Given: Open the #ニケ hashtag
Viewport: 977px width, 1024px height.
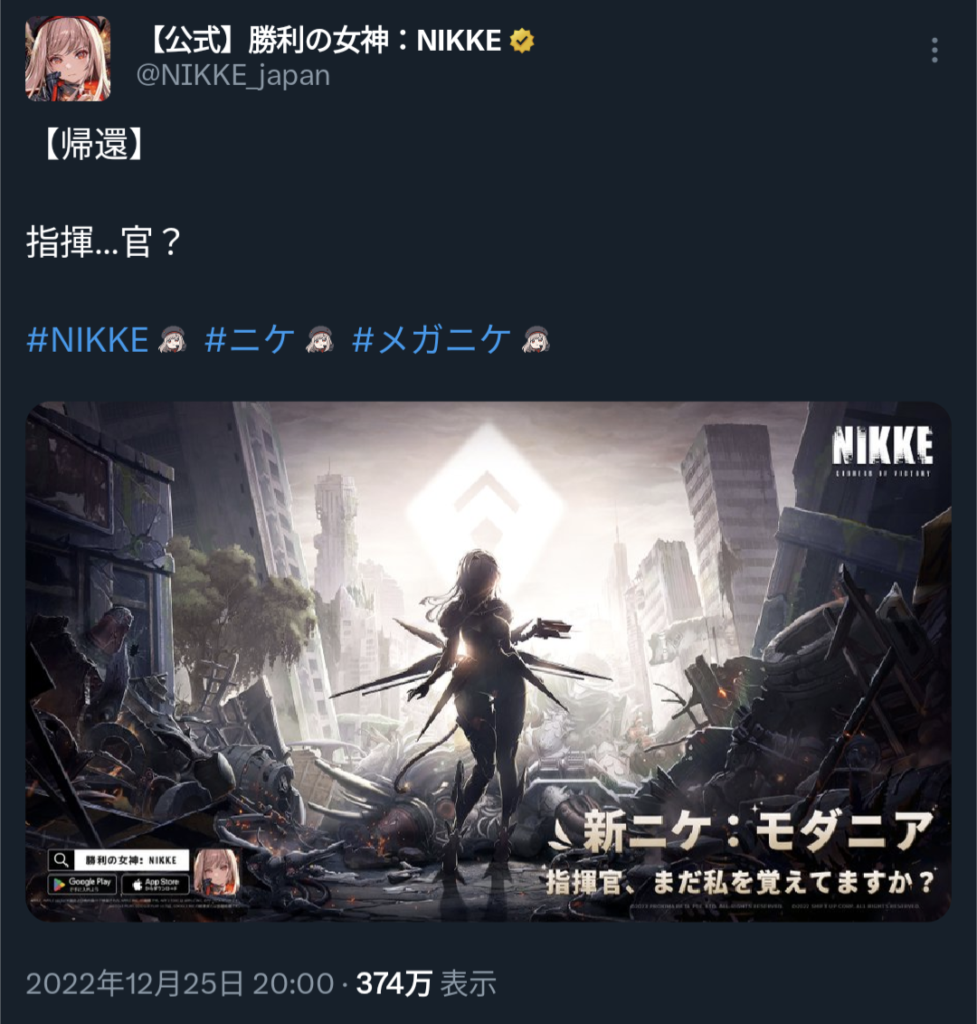Looking at the screenshot, I should pyautogui.click(x=249, y=340).
